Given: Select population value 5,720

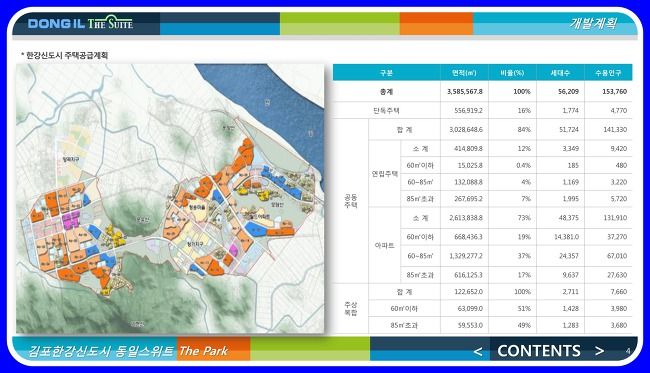Looking at the screenshot, I should 618,199.
